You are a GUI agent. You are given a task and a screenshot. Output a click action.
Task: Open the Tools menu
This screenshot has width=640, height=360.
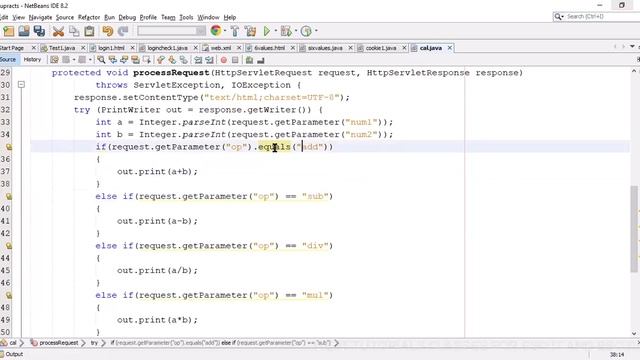[186, 17]
